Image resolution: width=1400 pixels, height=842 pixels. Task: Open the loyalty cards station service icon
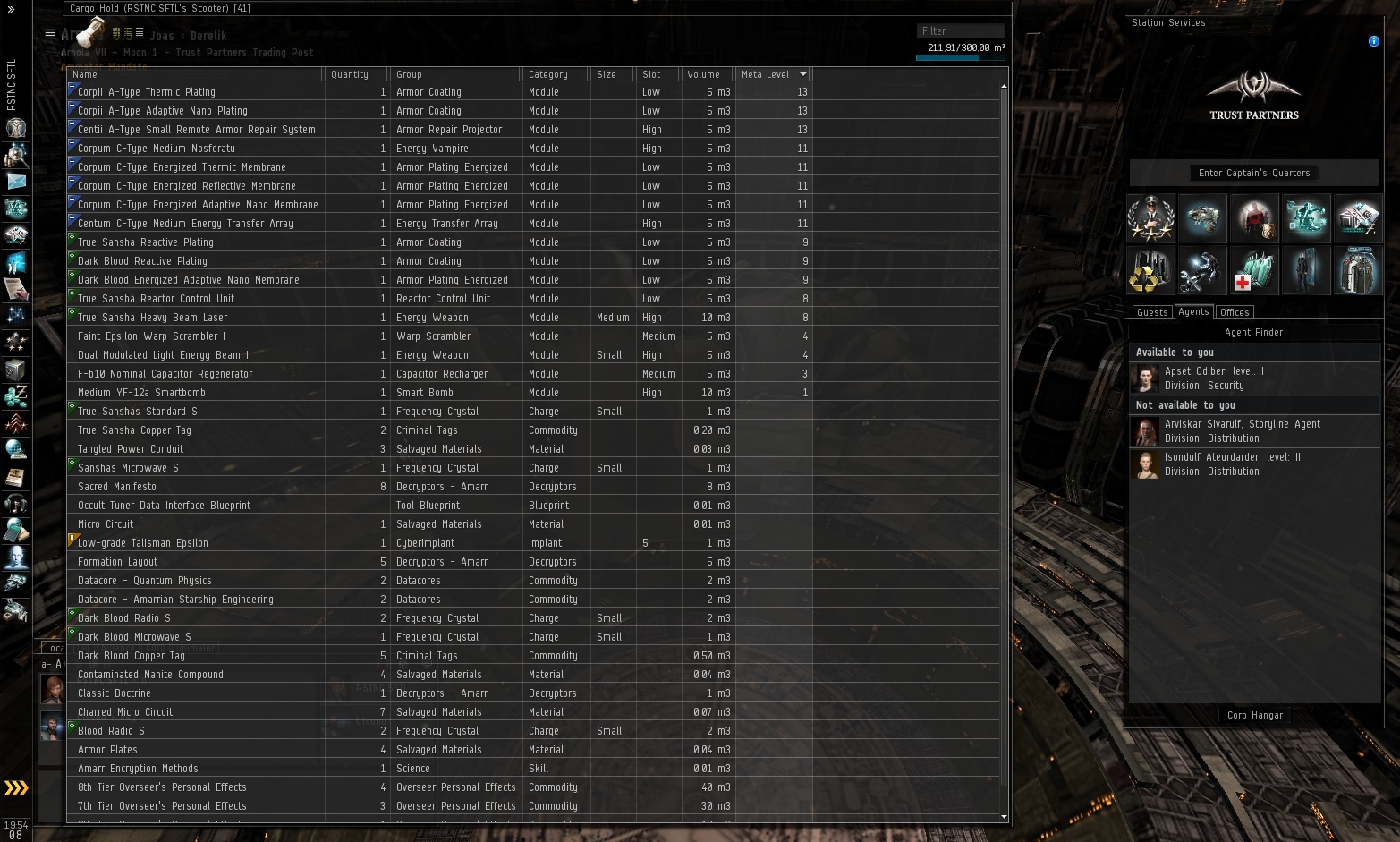click(x=1358, y=218)
